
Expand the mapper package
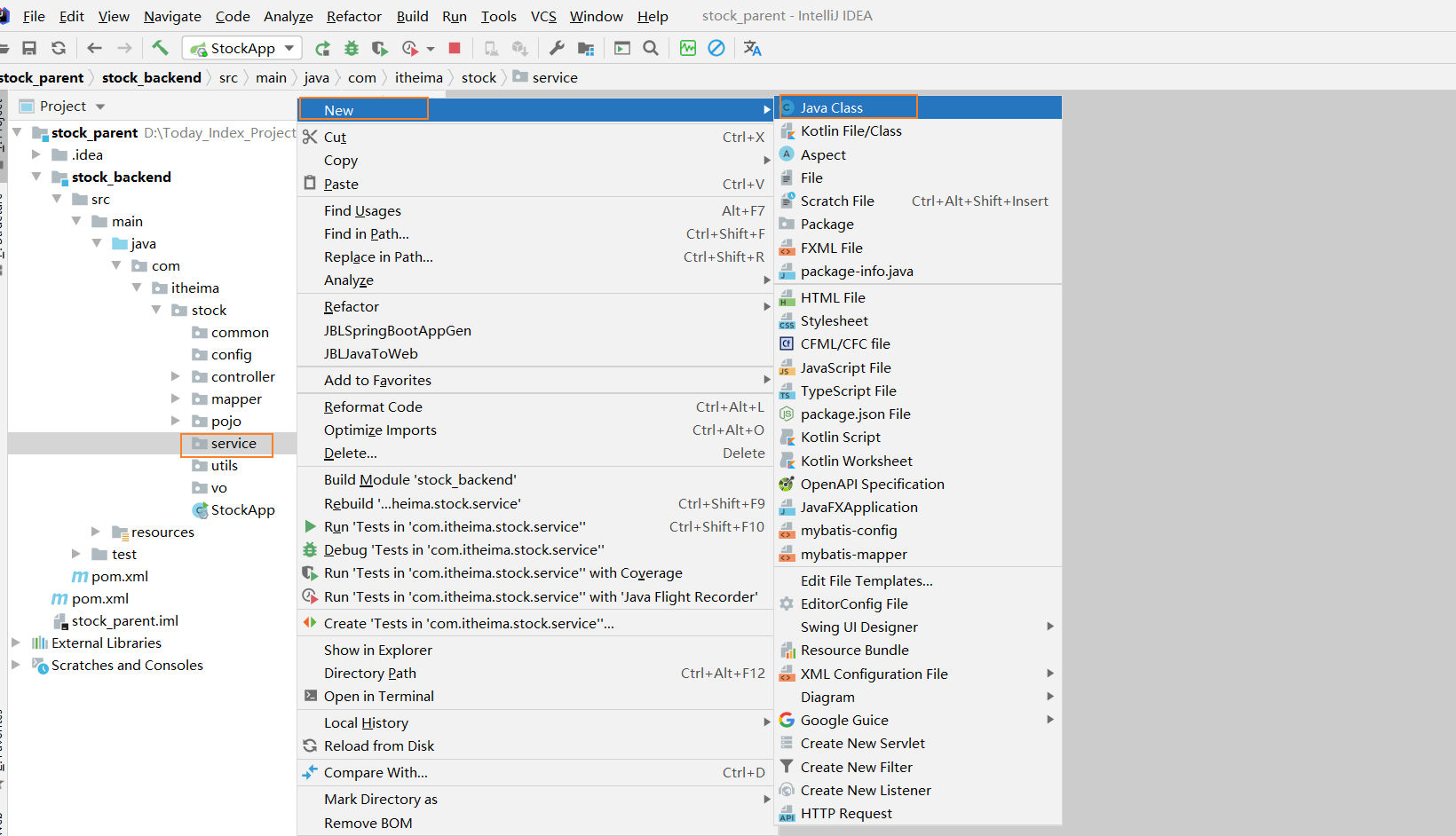[176, 398]
